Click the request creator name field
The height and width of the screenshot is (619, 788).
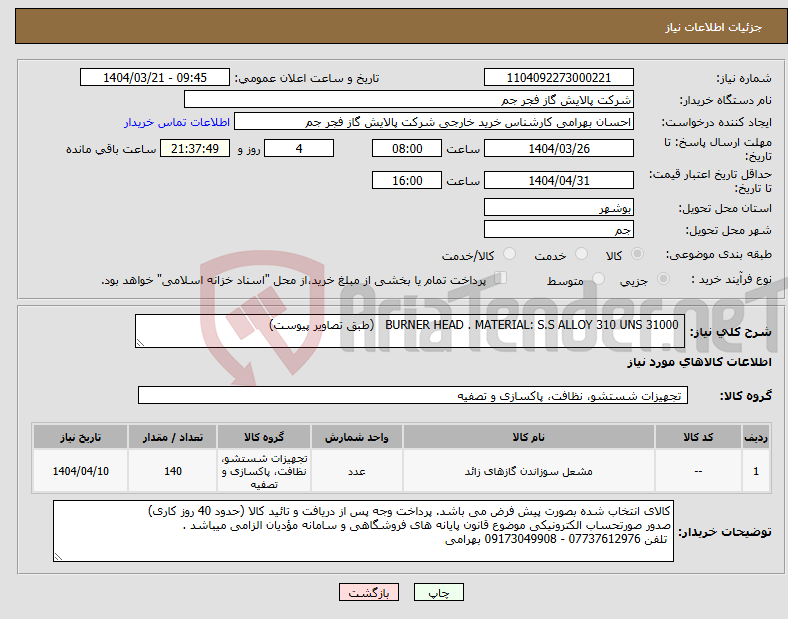click(x=434, y=122)
